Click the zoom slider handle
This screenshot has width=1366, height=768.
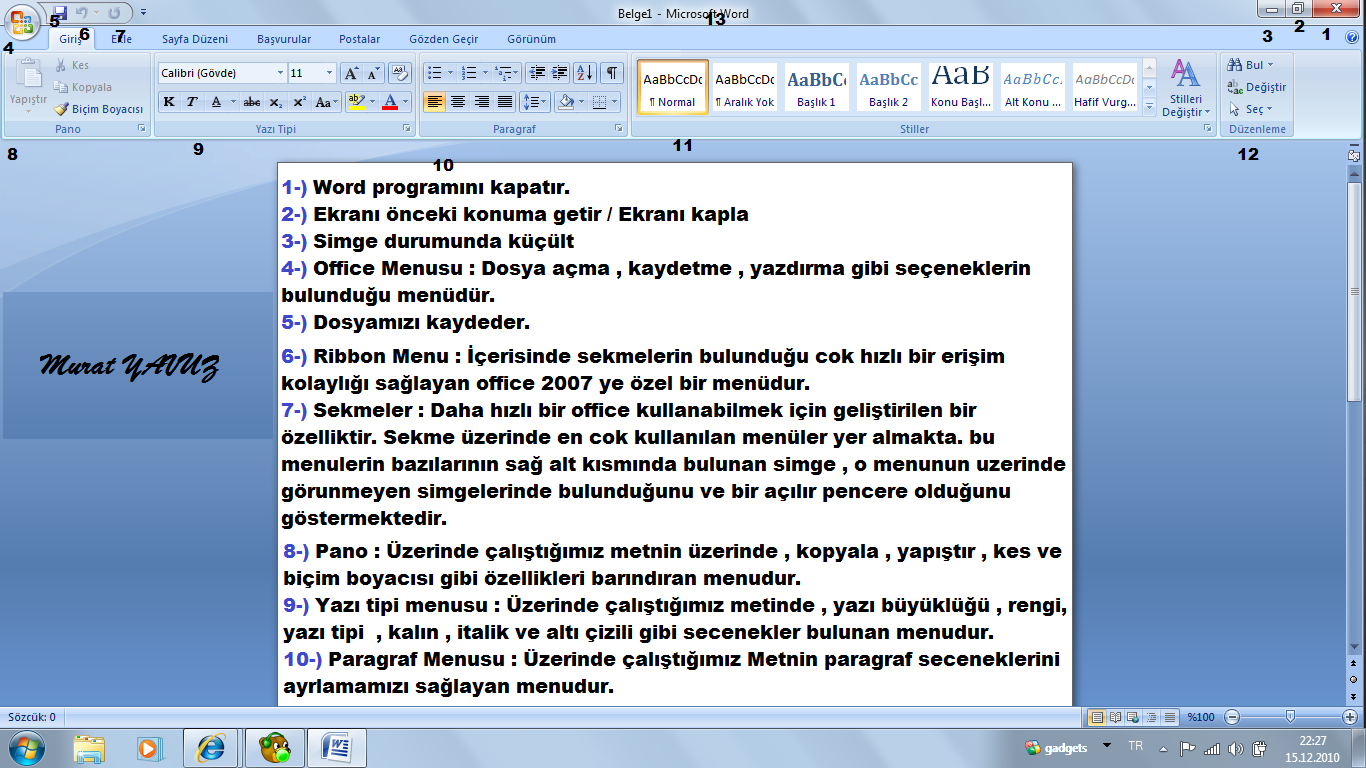[1291, 717]
